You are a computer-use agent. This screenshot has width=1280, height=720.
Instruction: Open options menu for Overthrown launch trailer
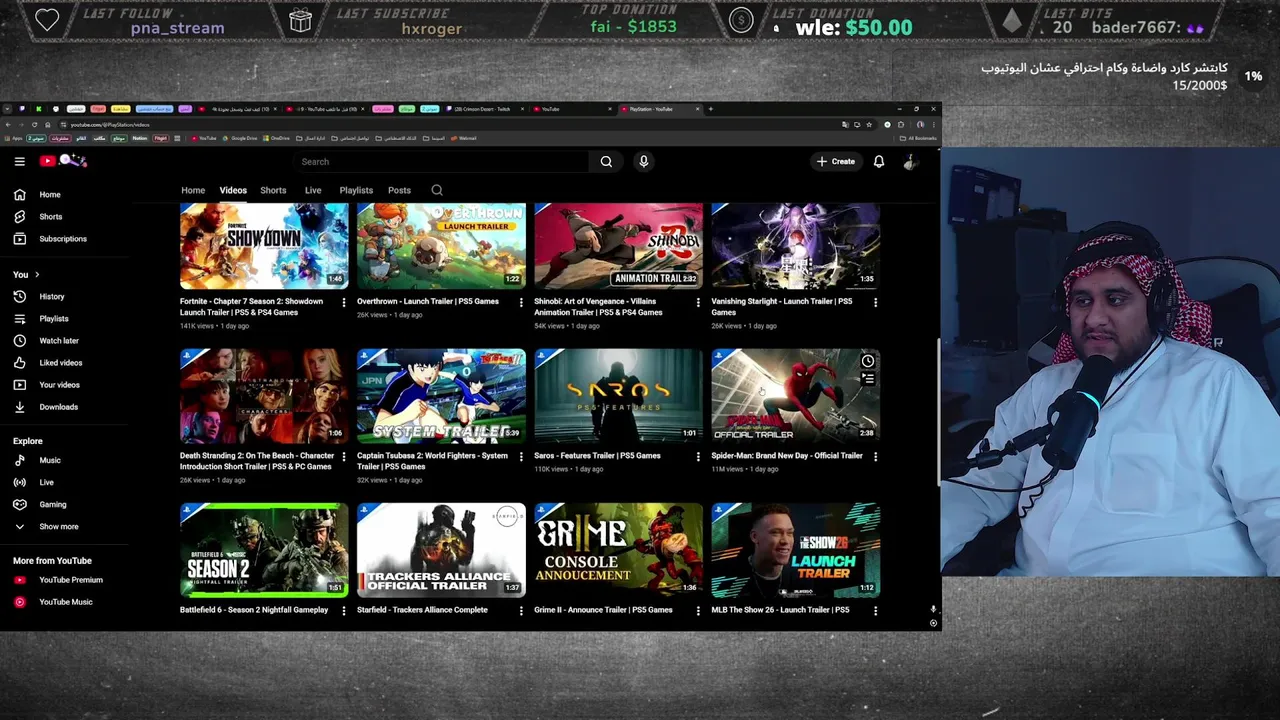tap(521, 302)
